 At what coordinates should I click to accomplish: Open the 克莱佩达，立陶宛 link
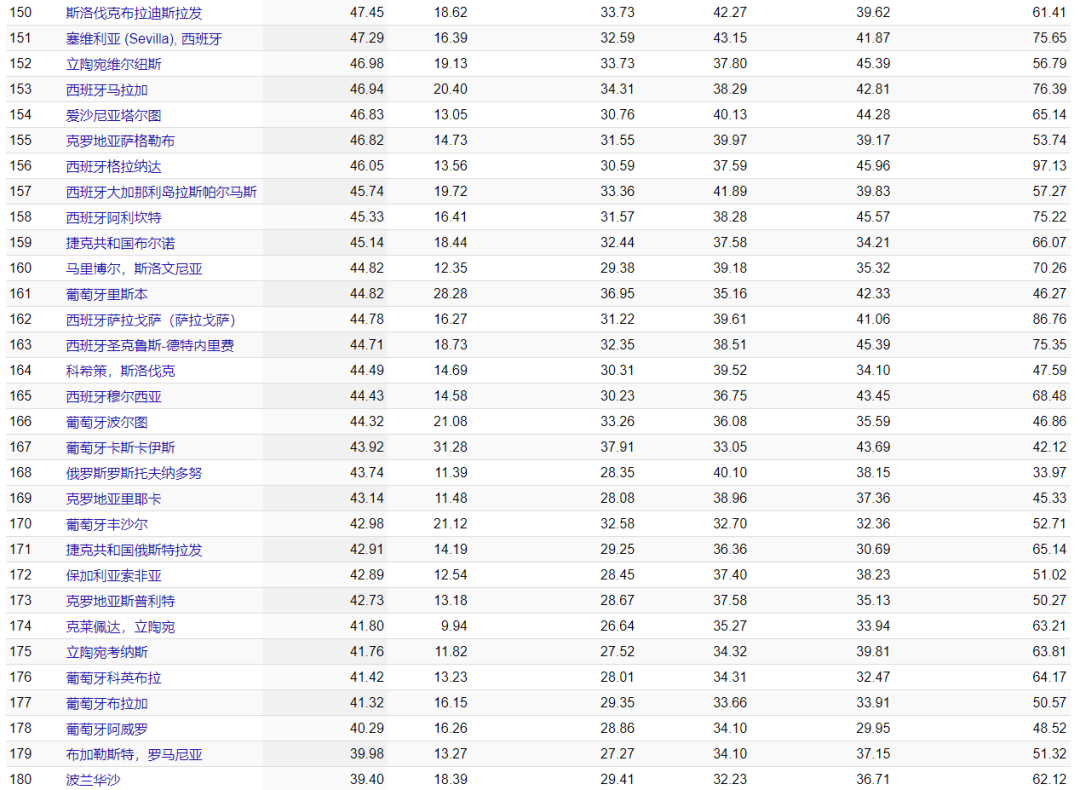[121, 627]
